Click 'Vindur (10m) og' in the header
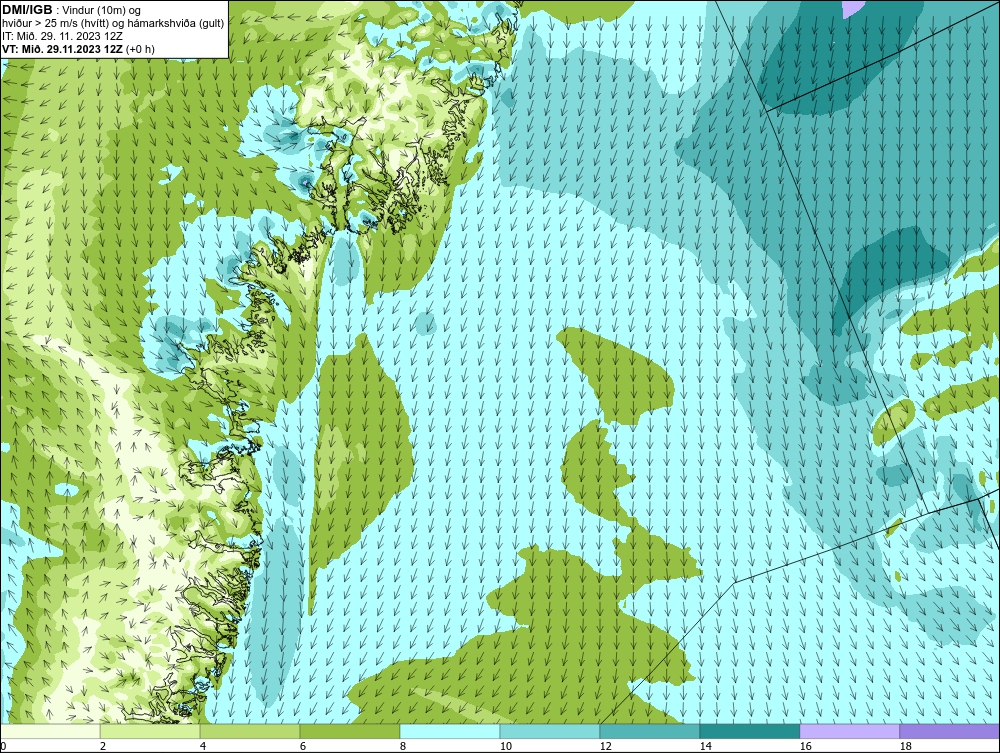 point(102,10)
